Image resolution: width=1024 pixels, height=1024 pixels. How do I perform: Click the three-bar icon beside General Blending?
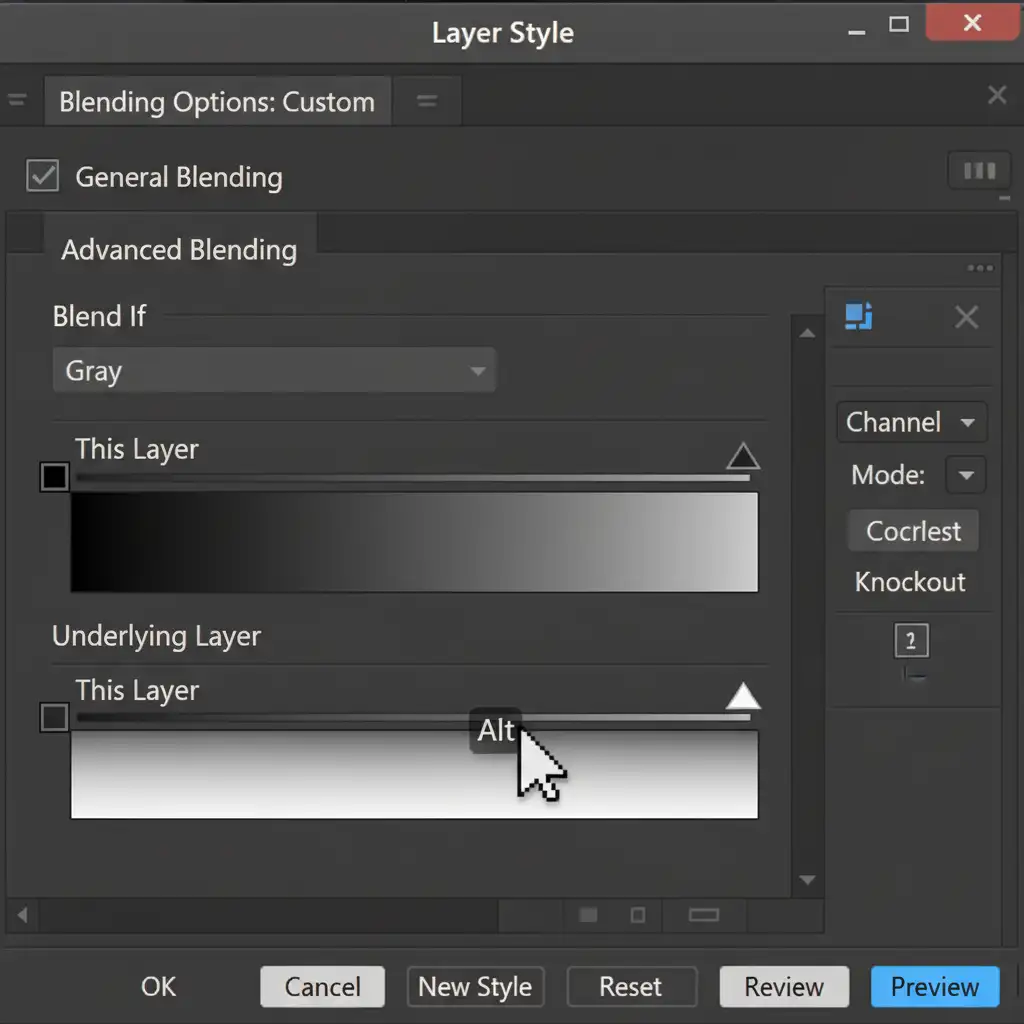[x=978, y=172]
